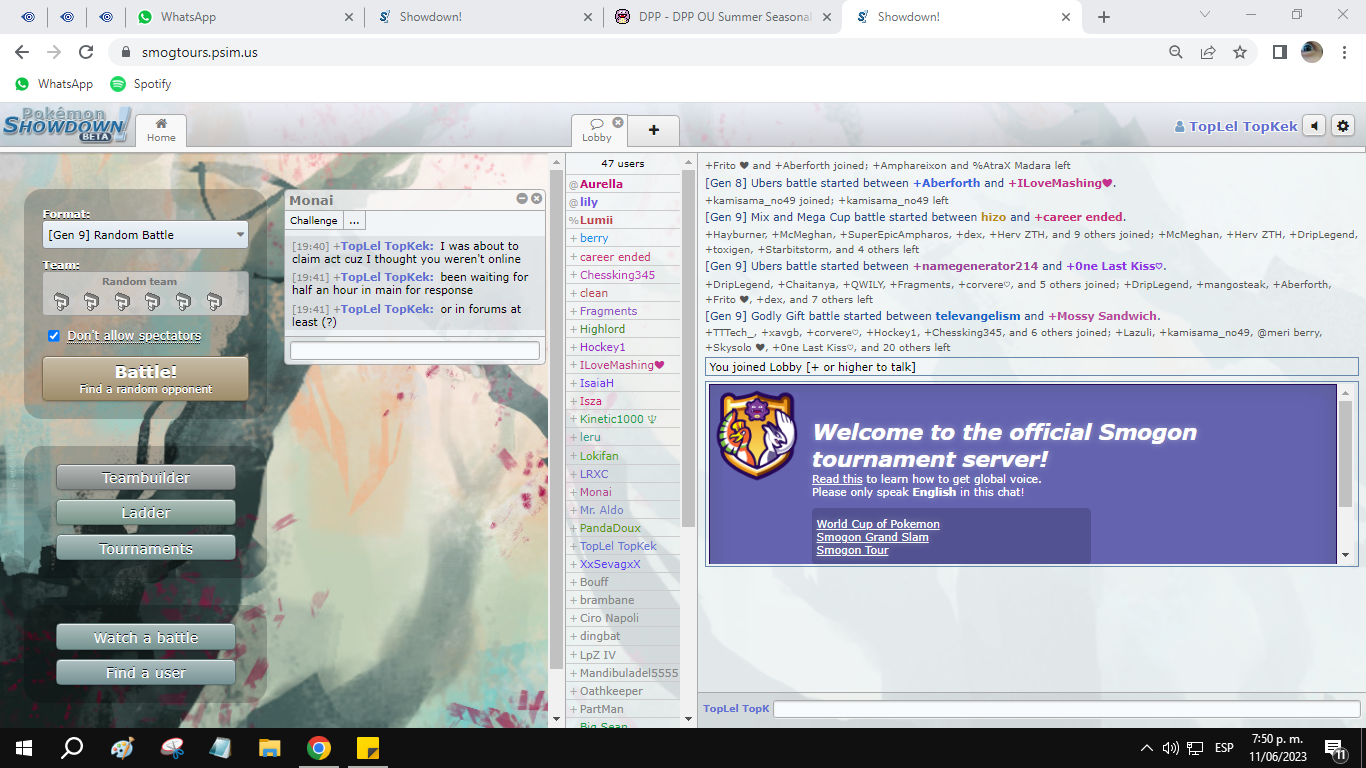
Task: Minimize the Monai chat window
Action: tap(522, 199)
